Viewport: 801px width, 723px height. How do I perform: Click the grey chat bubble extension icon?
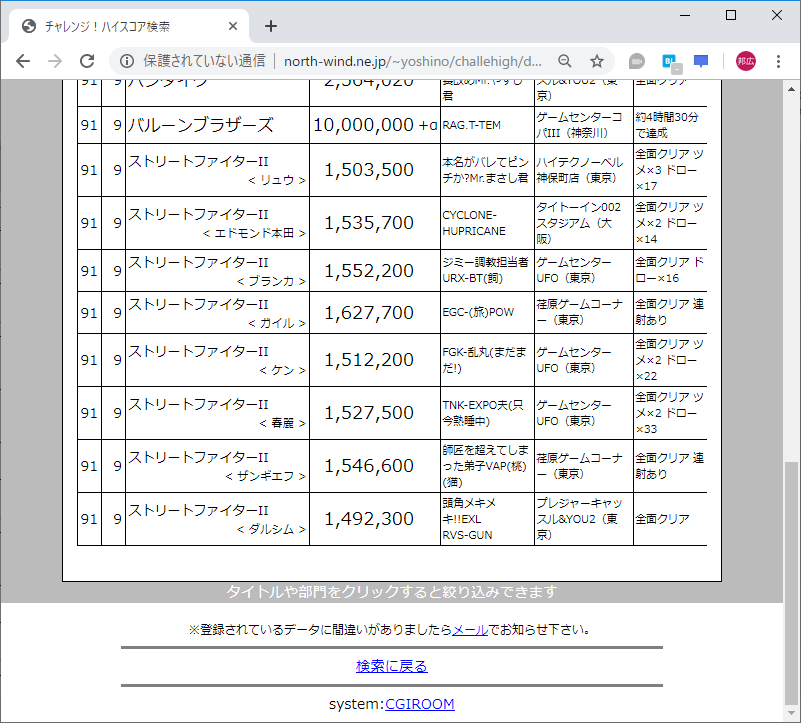click(637, 61)
